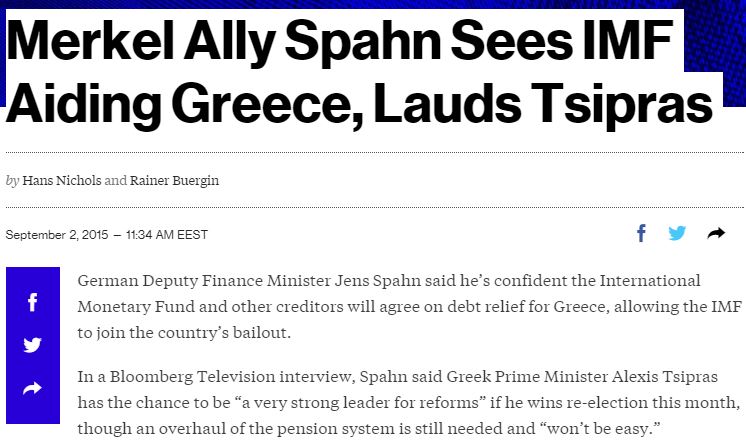The image size is (746, 444).
Task: Click Twitter bird in the blue sidebar
Action: 32,345
